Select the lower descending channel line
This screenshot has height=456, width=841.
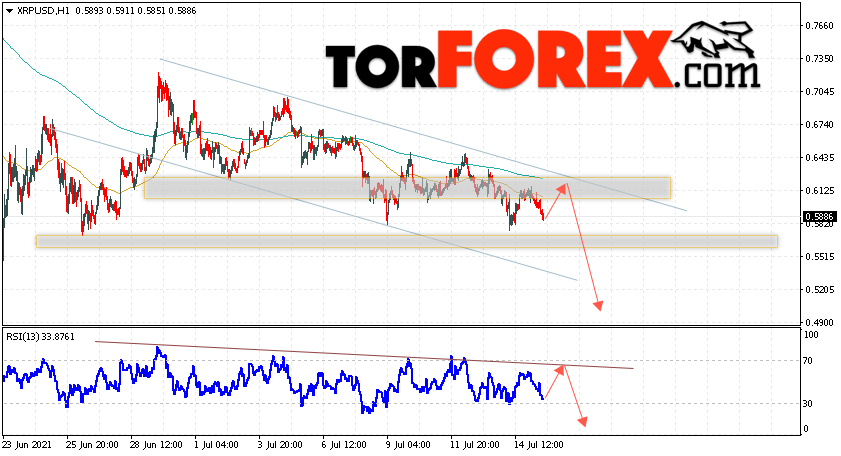(316, 205)
